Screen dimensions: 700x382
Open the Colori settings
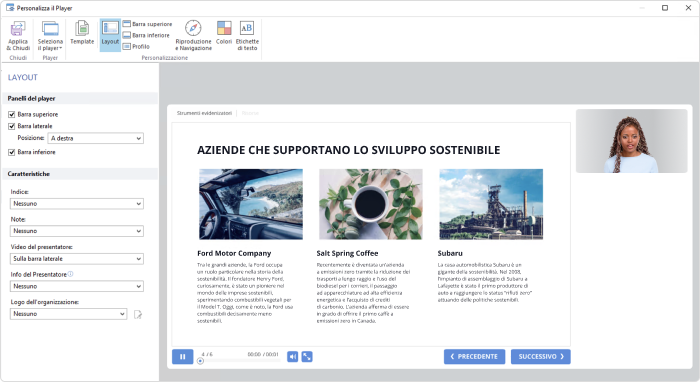click(224, 33)
